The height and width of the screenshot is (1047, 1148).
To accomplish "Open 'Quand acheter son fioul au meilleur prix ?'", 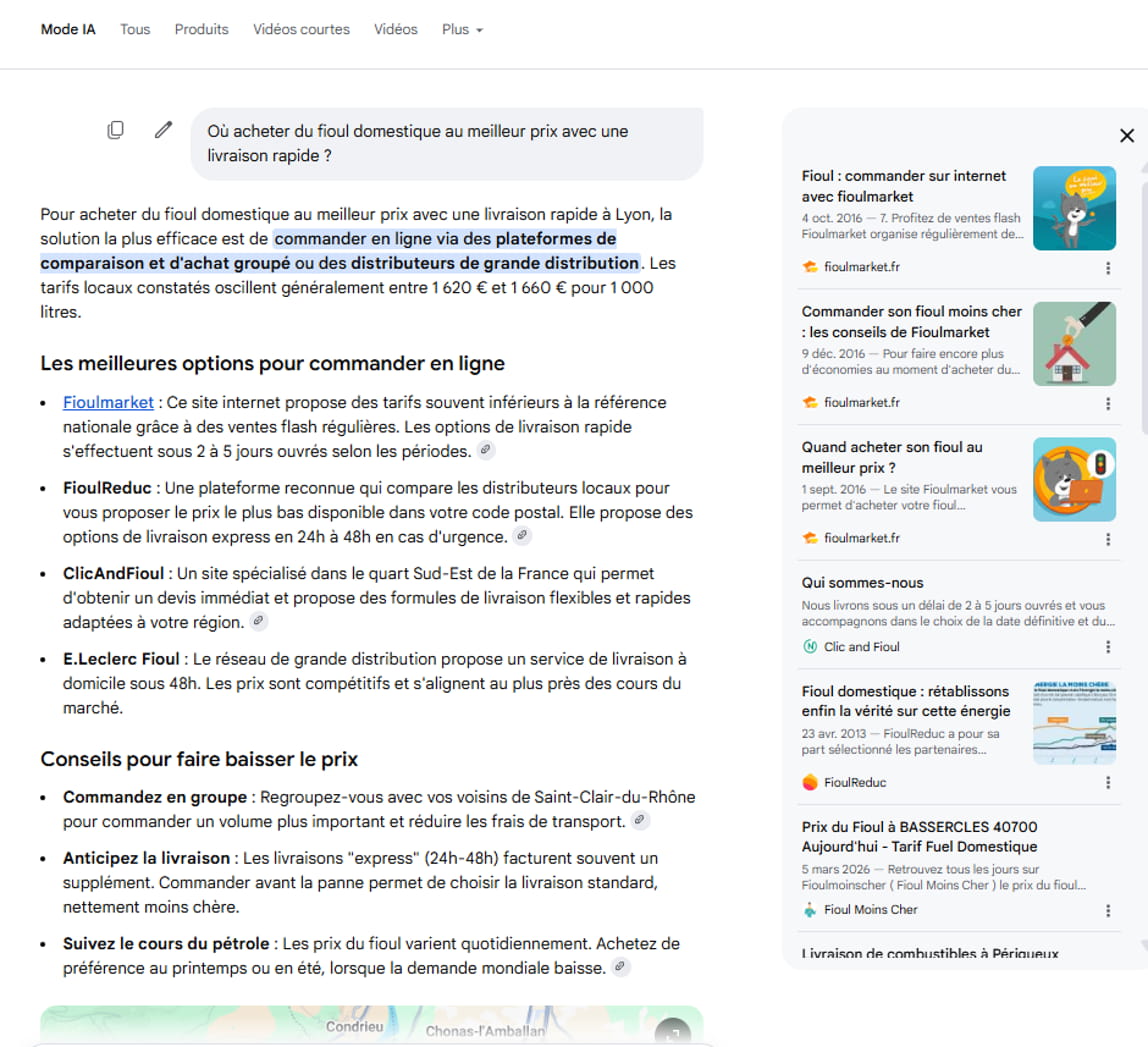I will 892,457.
